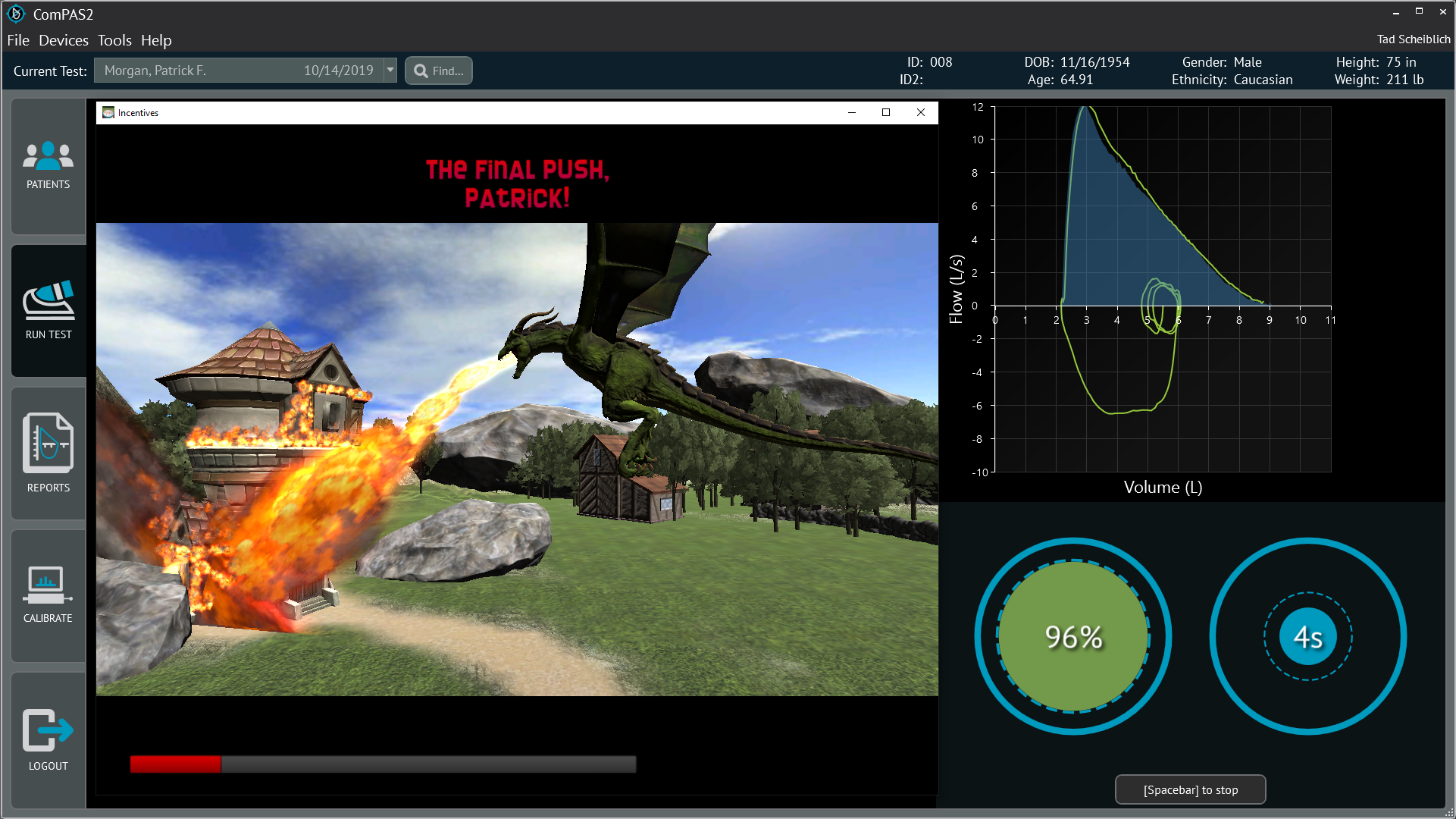Click the Find... search button

(439, 71)
